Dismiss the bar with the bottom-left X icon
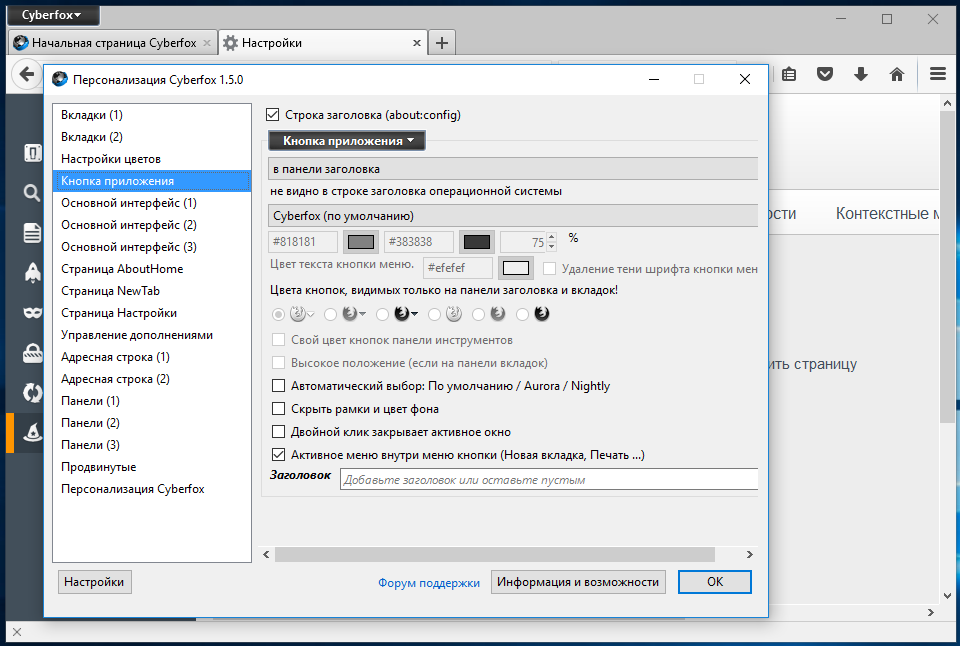This screenshot has width=960, height=646. click(x=17, y=632)
